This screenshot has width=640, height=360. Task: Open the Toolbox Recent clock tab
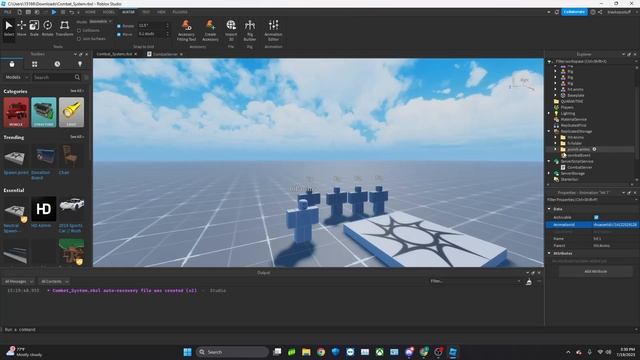pyautogui.click(x=57, y=64)
